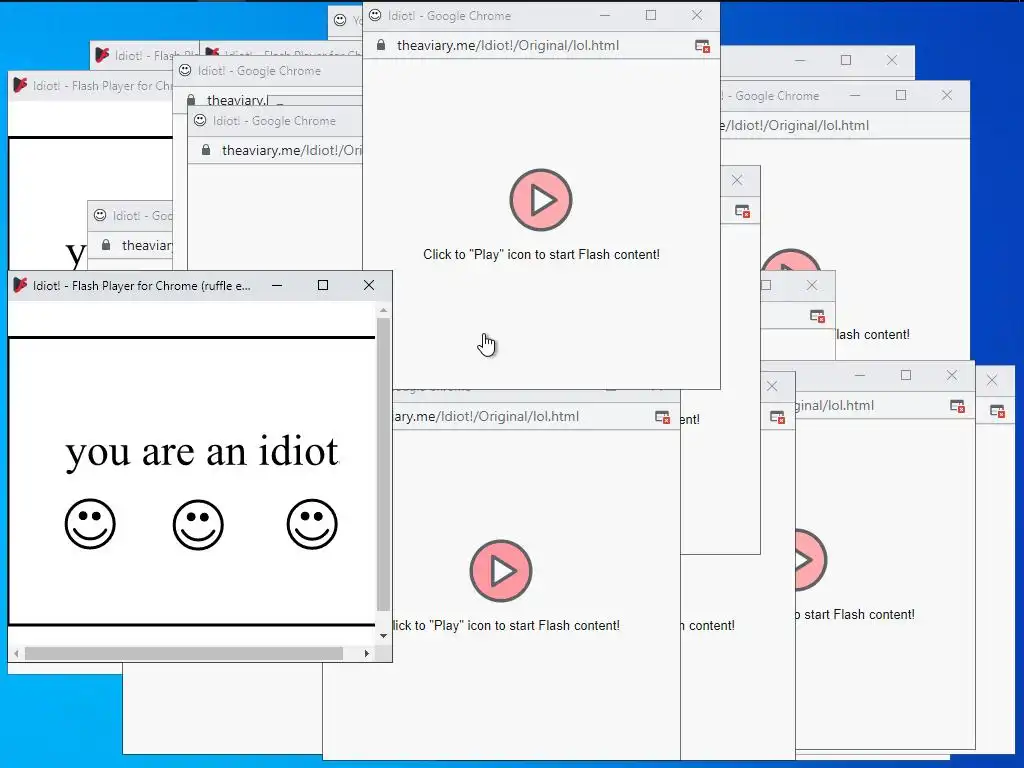Click smiley favicon of Chrome window above theaviary.me/Idiot!/Ori address
Image resolution: width=1024 pixels, height=768 pixels.
tap(200, 120)
